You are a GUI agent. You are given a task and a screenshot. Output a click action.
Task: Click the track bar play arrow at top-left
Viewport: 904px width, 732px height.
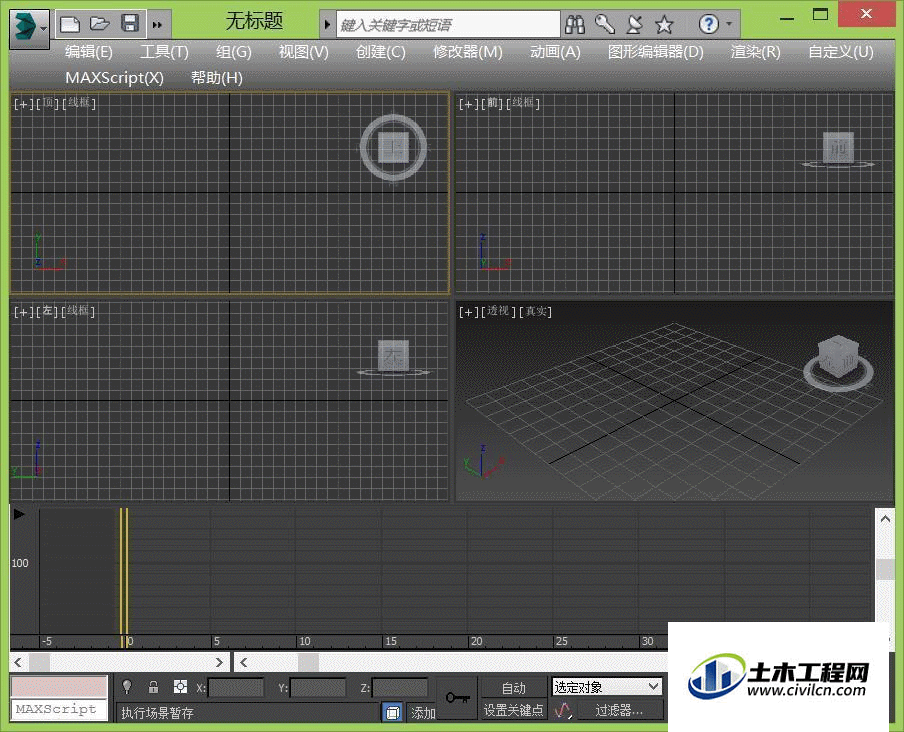coord(19,514)
